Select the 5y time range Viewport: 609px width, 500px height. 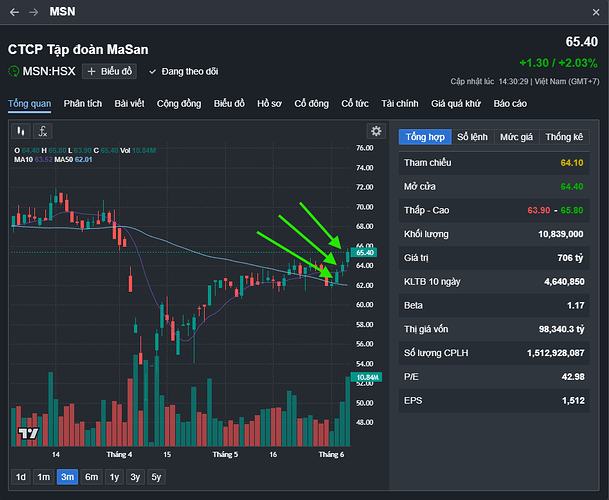(156, 477)
